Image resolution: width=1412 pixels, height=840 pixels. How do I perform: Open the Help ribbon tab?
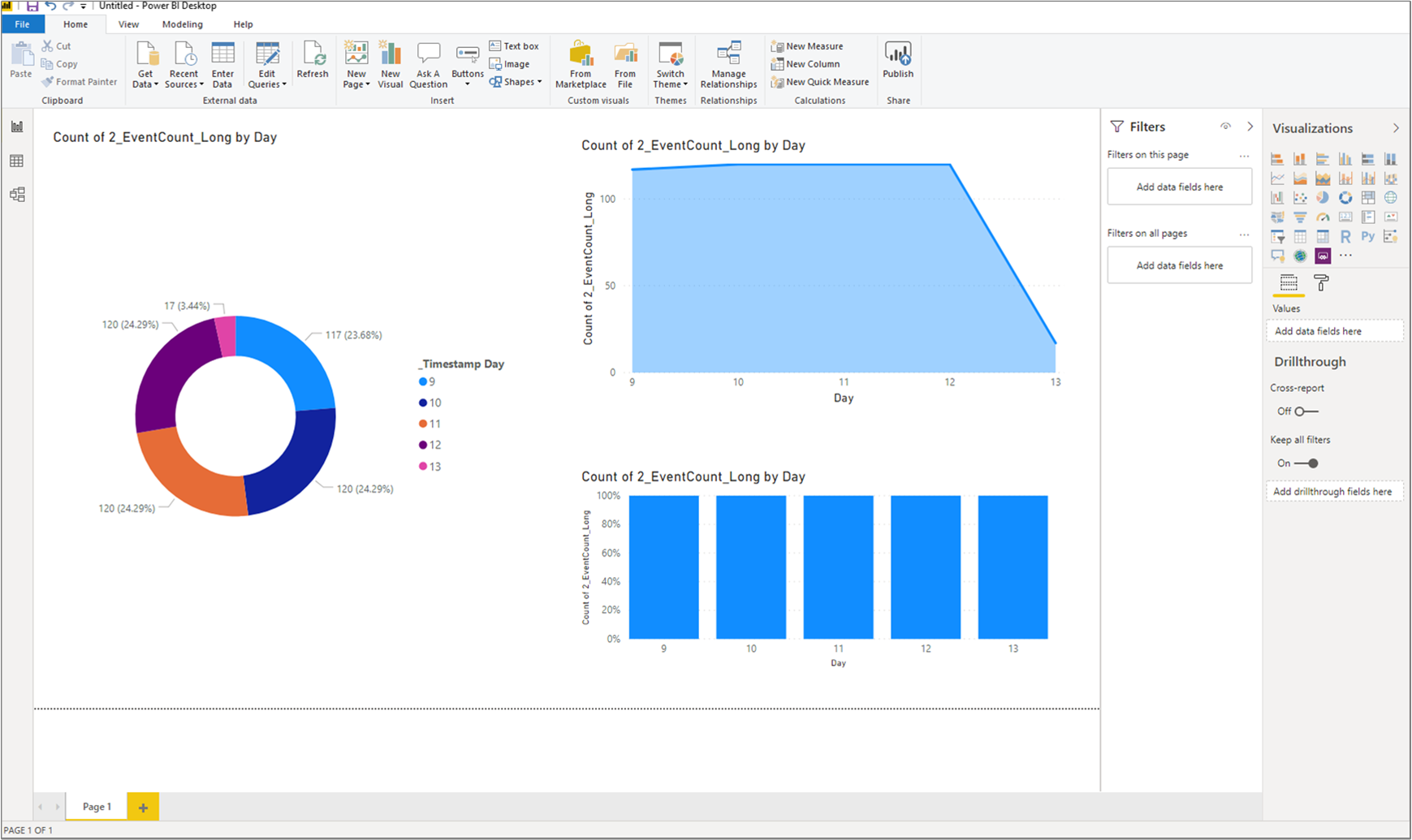[x=243, y=24]
